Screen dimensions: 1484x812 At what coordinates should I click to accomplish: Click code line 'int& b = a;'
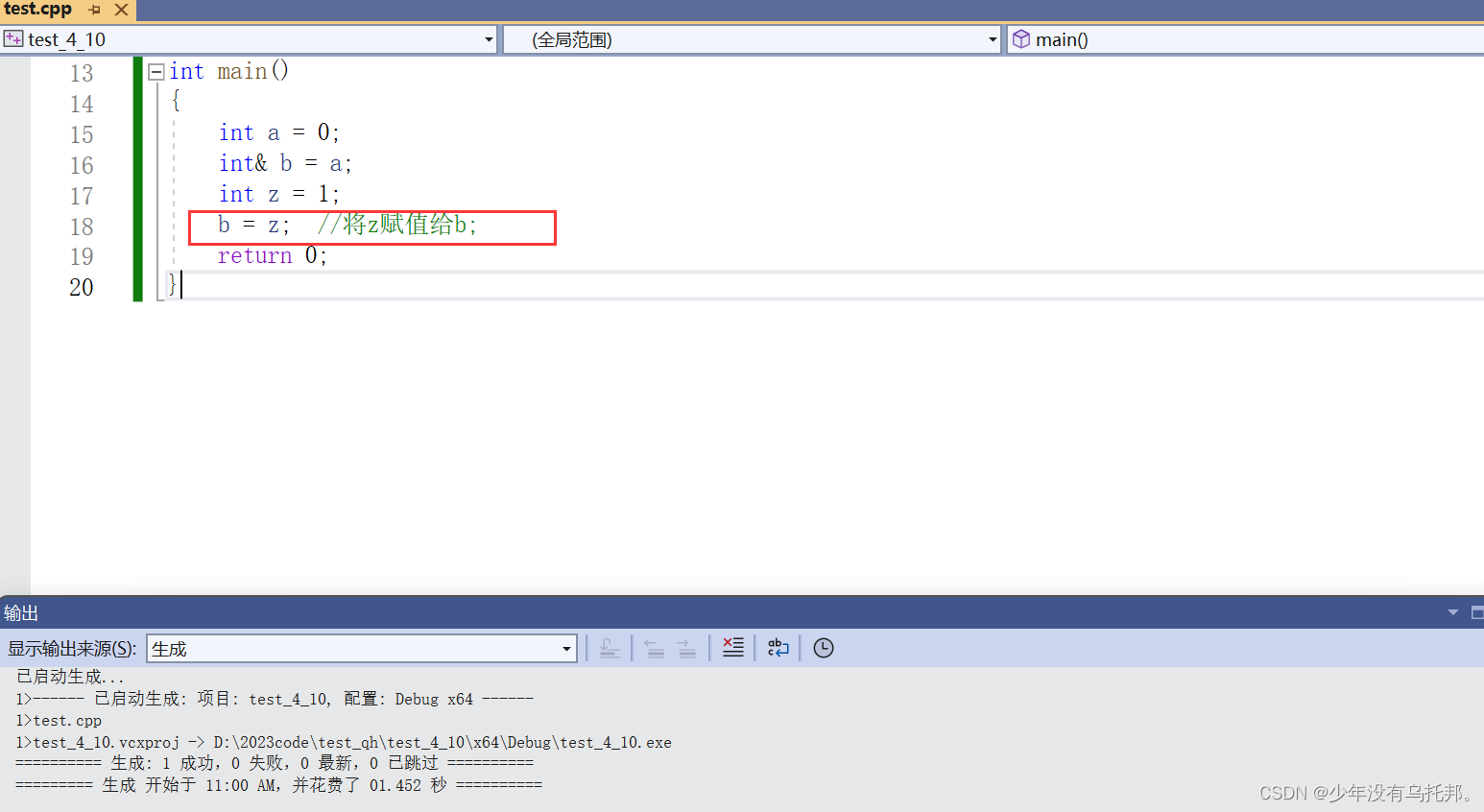285,163
